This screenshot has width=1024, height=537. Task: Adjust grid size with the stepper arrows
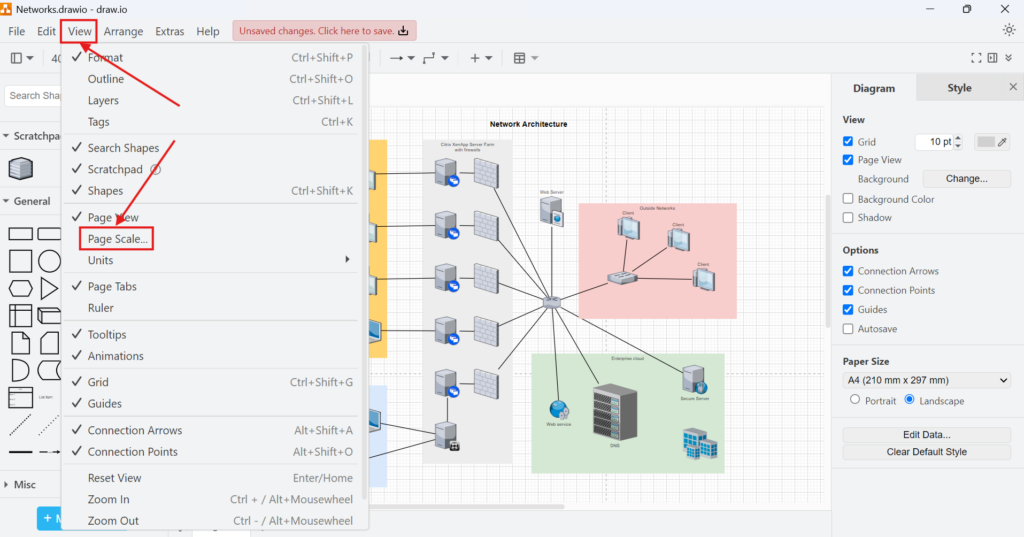(x=958, y=142)
